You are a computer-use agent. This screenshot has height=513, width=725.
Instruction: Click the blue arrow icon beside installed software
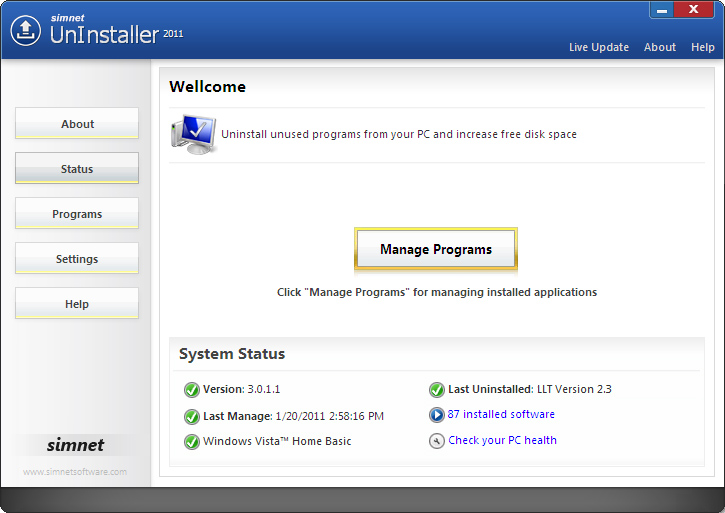click(x=437, y=415)
